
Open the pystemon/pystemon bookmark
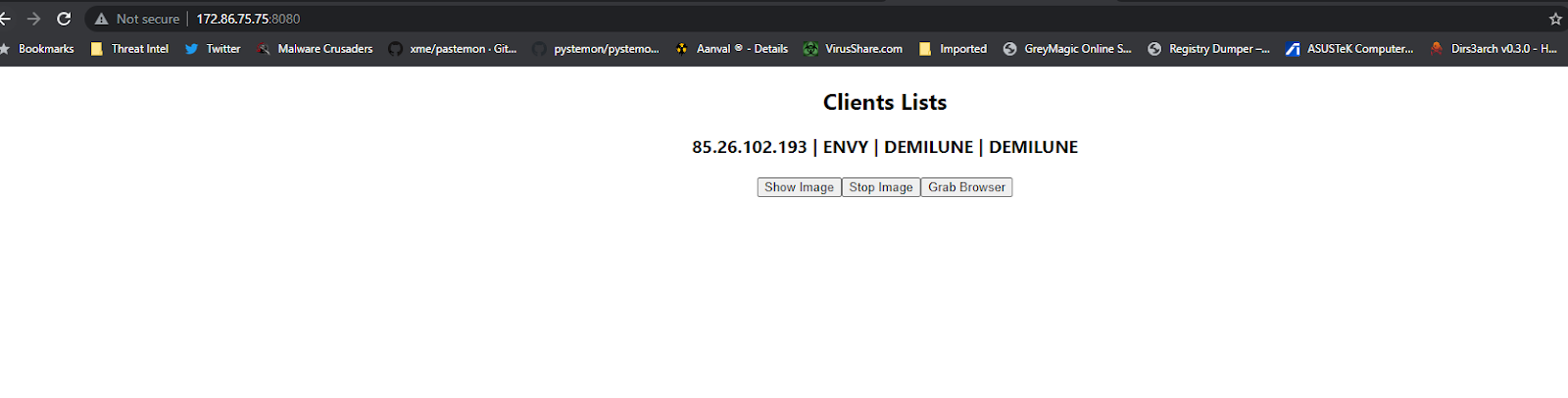point(596,48)
